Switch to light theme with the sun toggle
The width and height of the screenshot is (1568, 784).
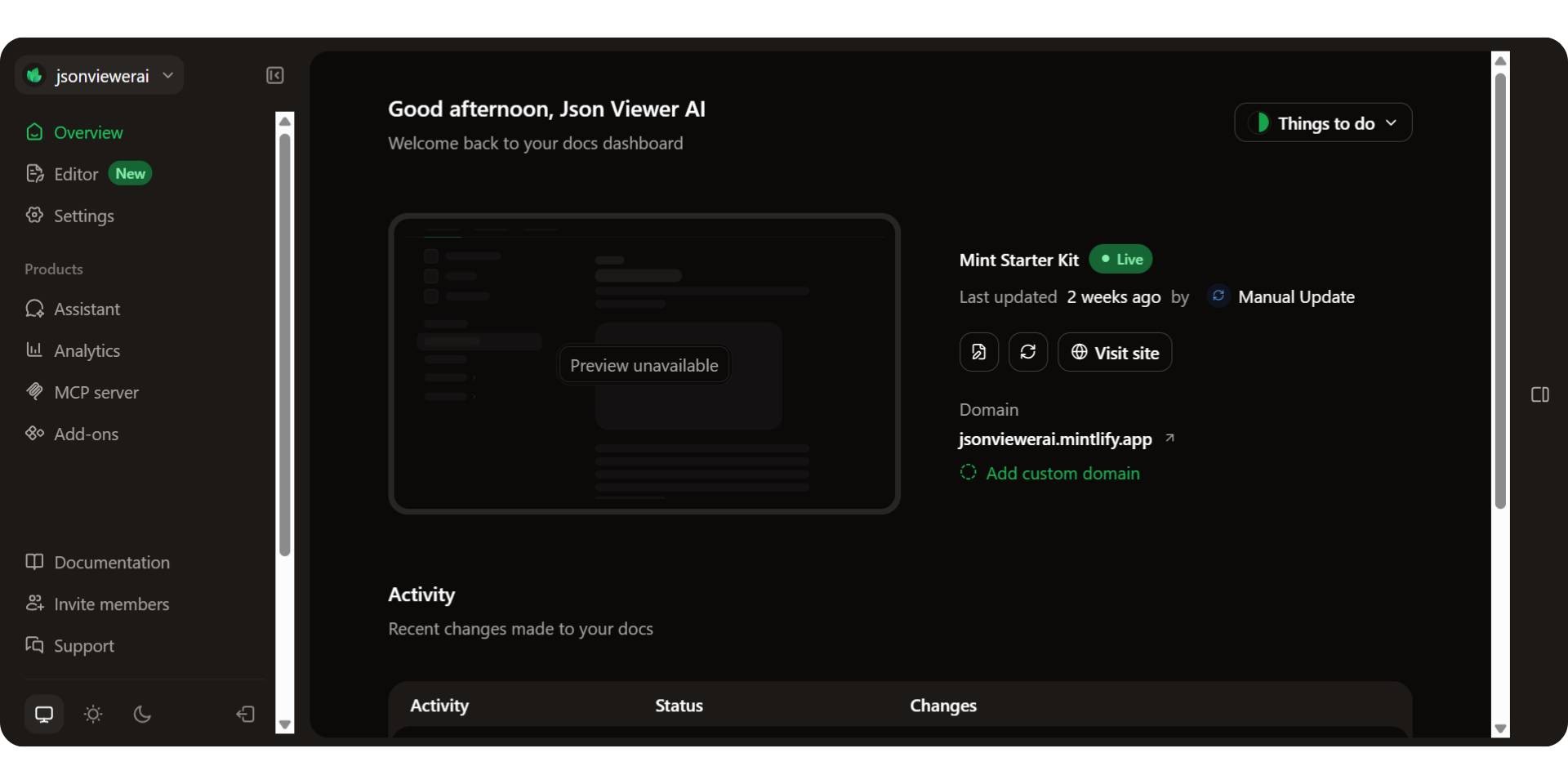pyautogui.click(x=92, y=714)
